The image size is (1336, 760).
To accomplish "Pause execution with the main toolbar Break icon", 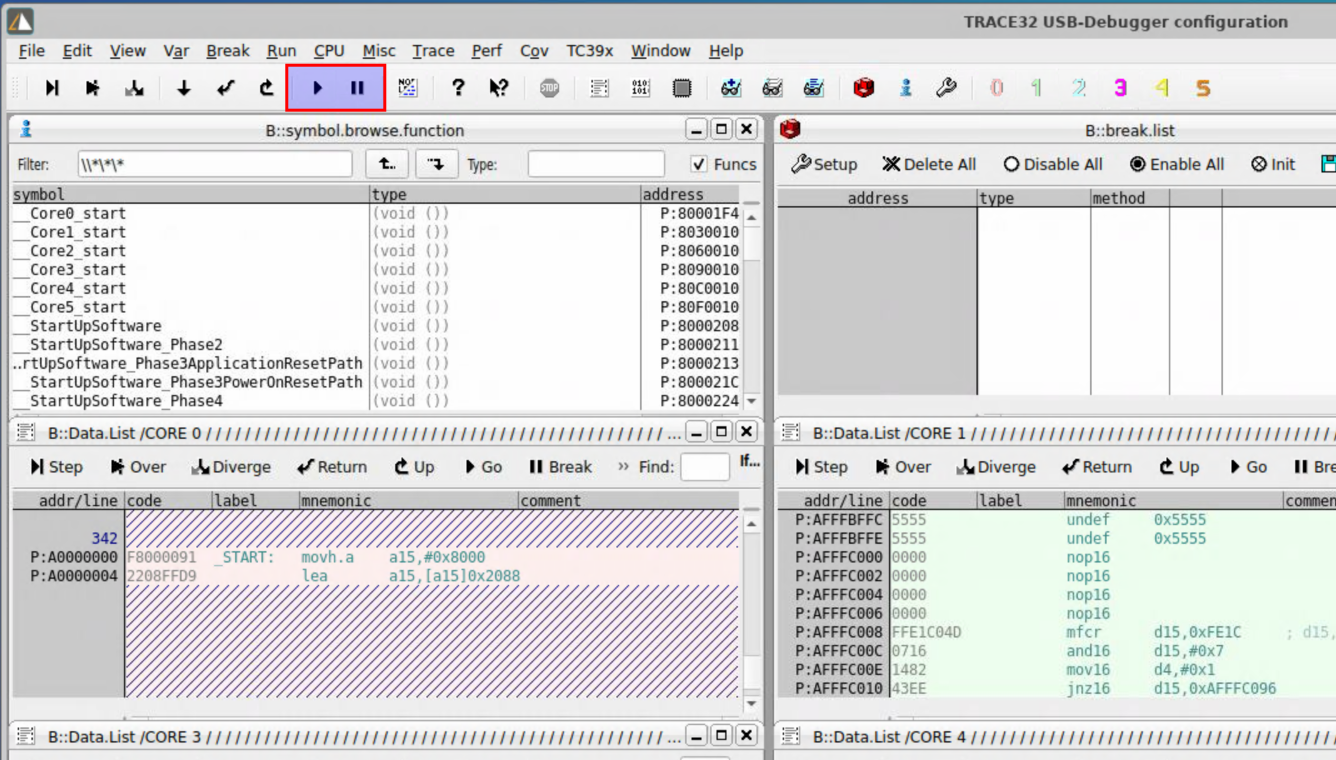I will [x=357, y=88].
